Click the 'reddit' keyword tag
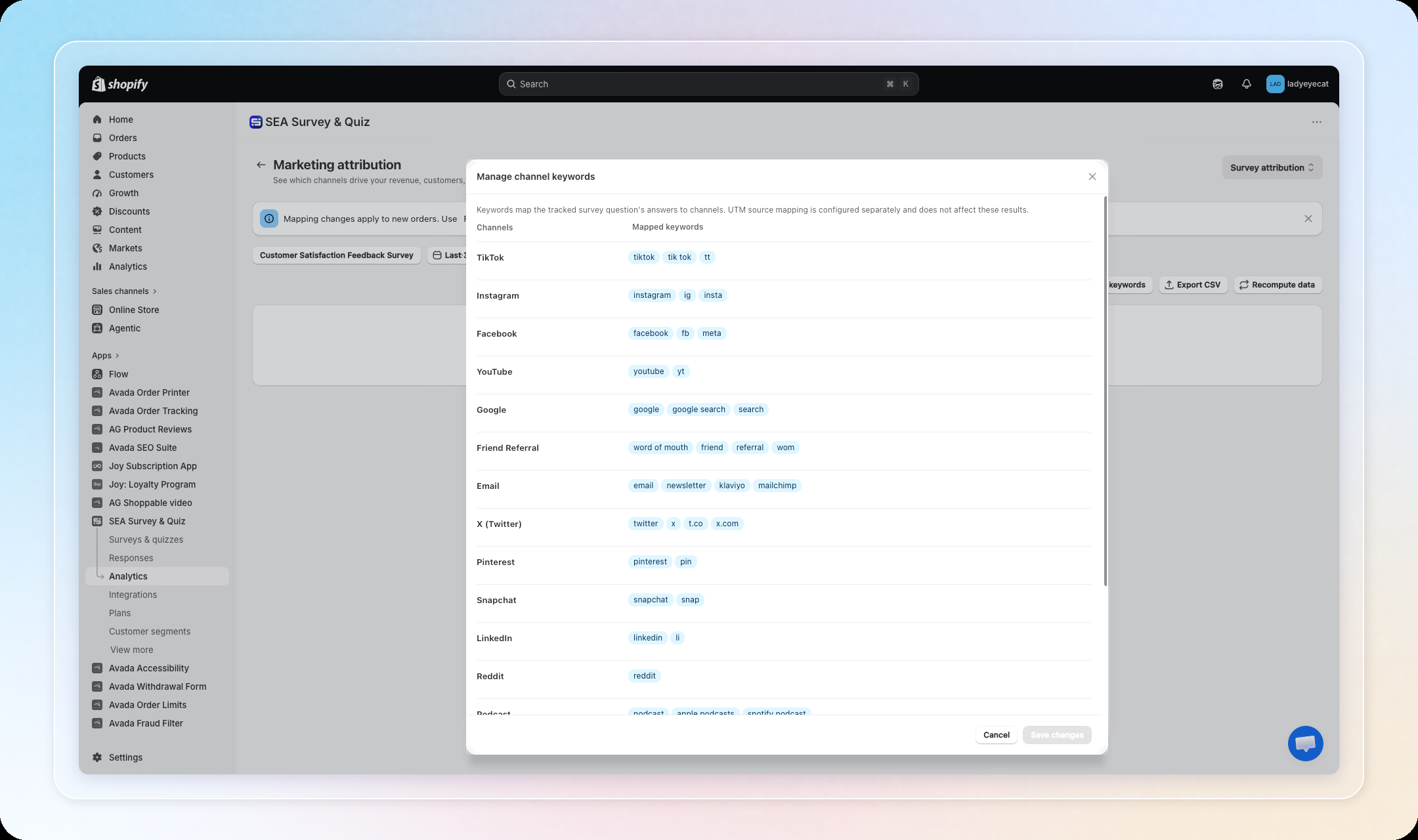The height and width of the screenshot is (840, 1418). (x=645, y=676)
